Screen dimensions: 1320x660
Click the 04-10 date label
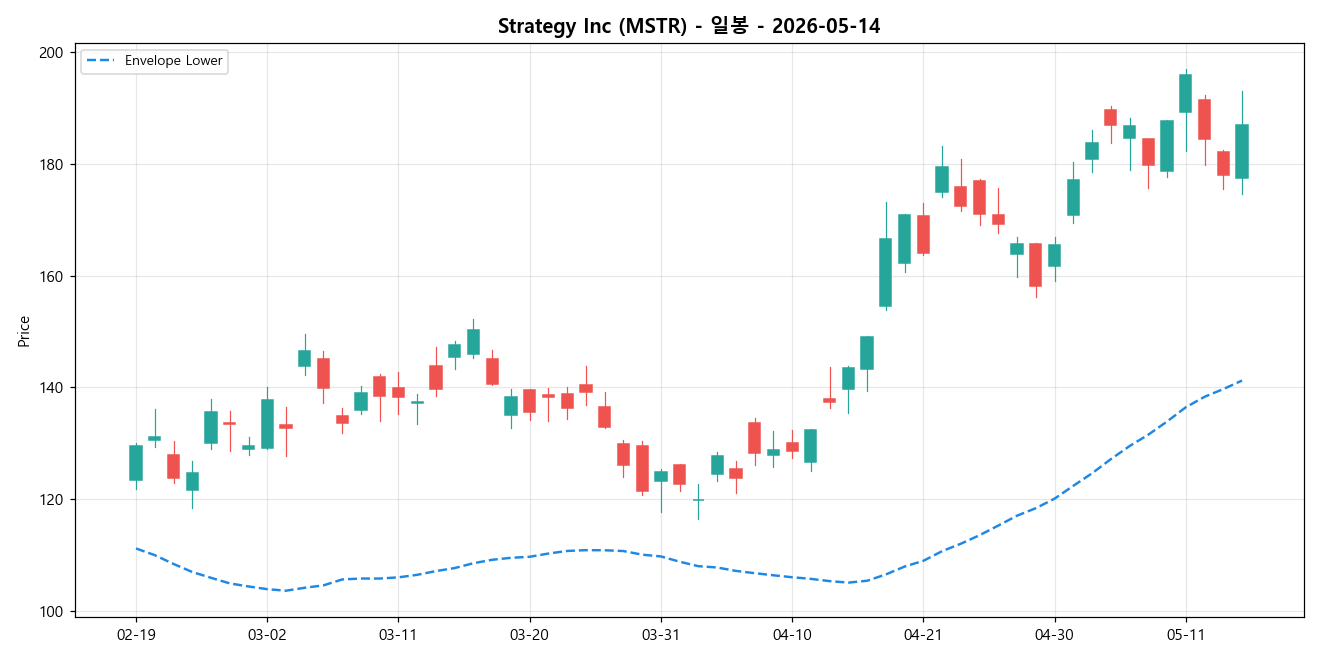pos(792,634)
